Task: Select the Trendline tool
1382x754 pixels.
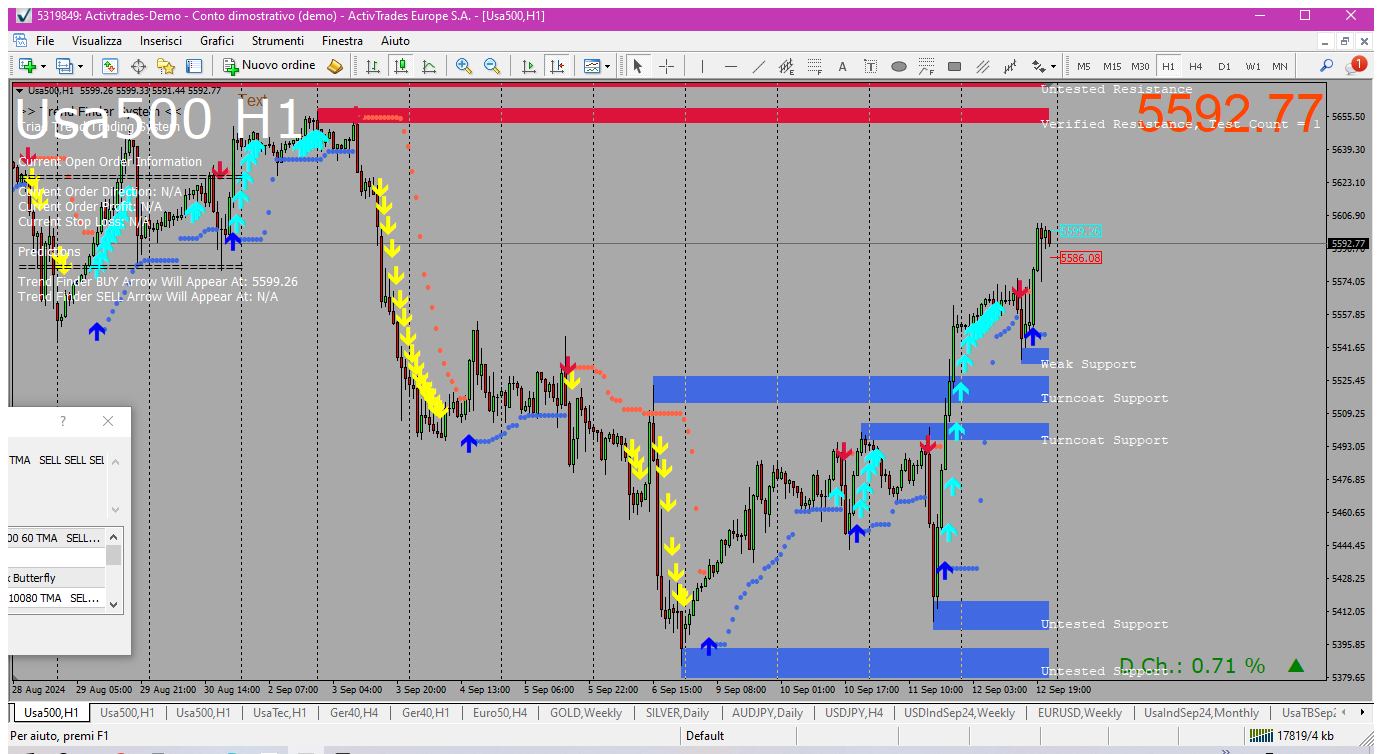Action: [x=759, y=66]
